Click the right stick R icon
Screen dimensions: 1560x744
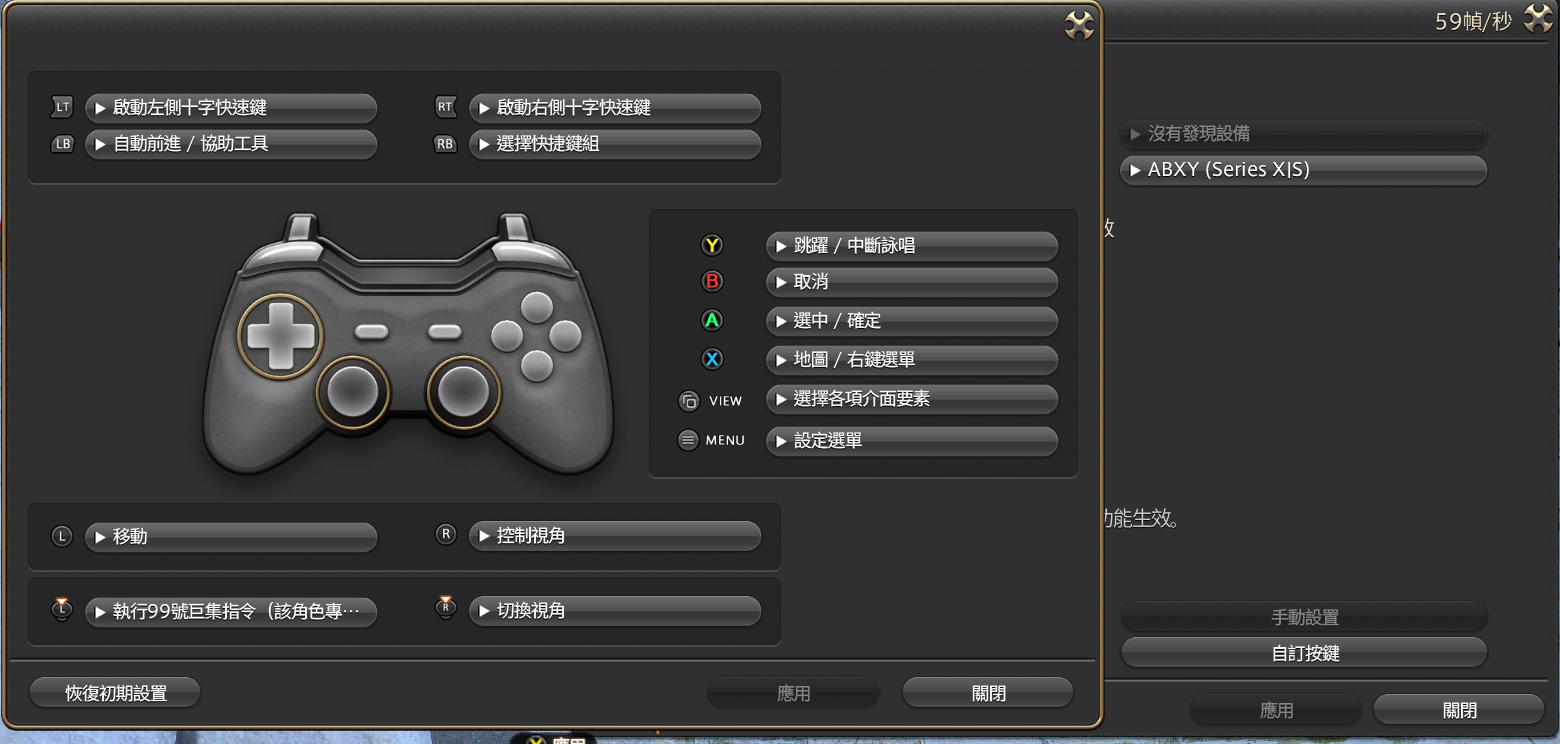(x=446, y=535)
